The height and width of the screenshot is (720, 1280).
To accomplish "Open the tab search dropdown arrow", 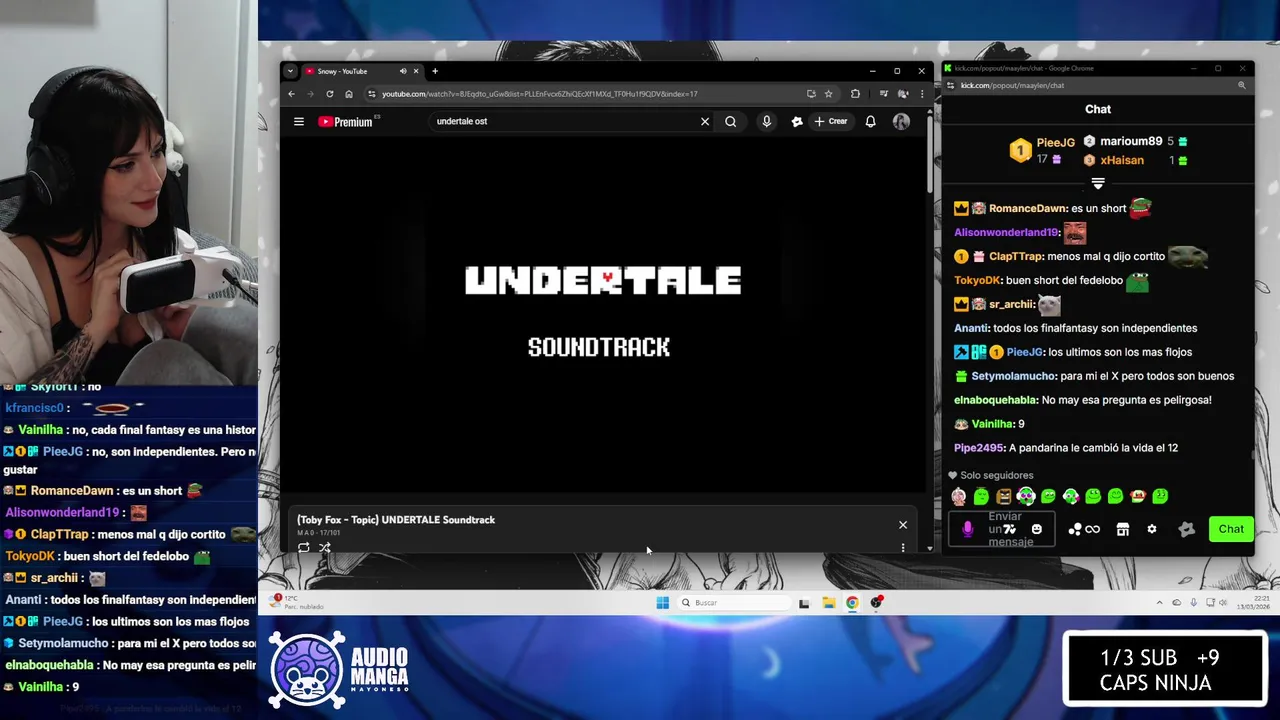I will tap(290, 71).
